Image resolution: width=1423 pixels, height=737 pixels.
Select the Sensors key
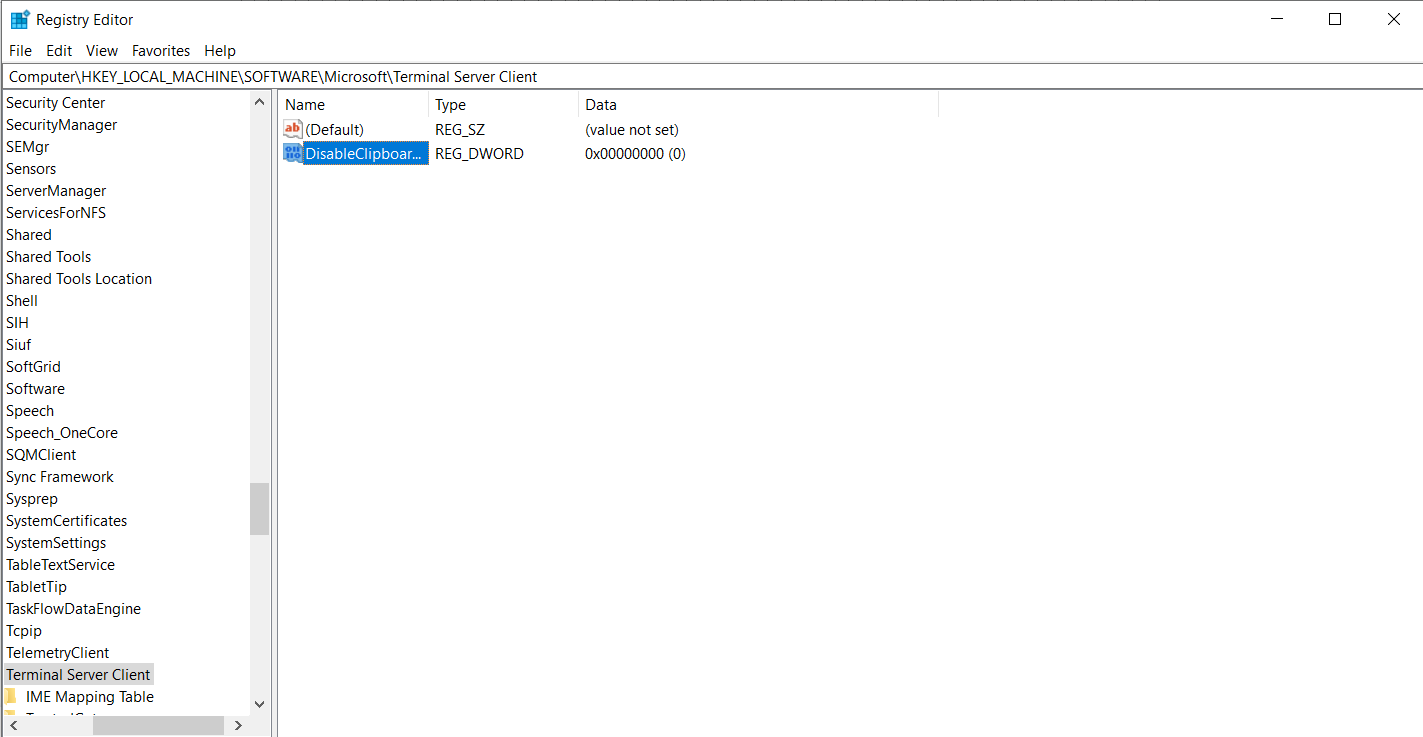pos(31,169)
